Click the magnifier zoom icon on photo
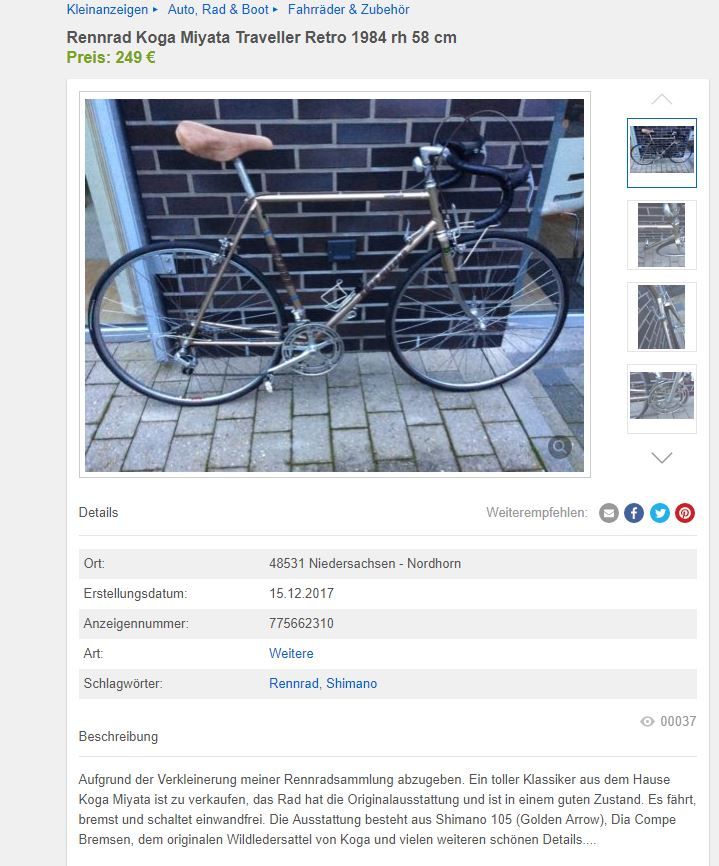Viewport: 719px width, 866px height. [559, 447]
